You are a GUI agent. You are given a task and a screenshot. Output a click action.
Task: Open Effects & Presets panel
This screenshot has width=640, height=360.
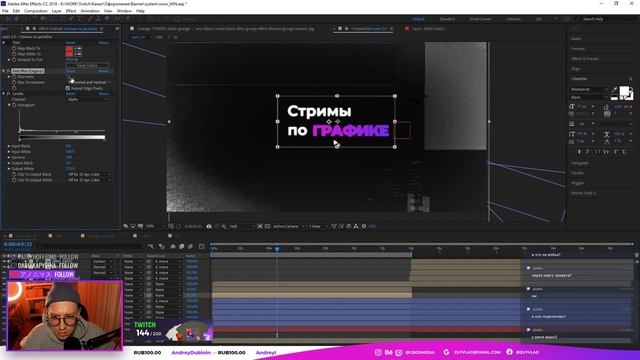(x=585, y=59)
